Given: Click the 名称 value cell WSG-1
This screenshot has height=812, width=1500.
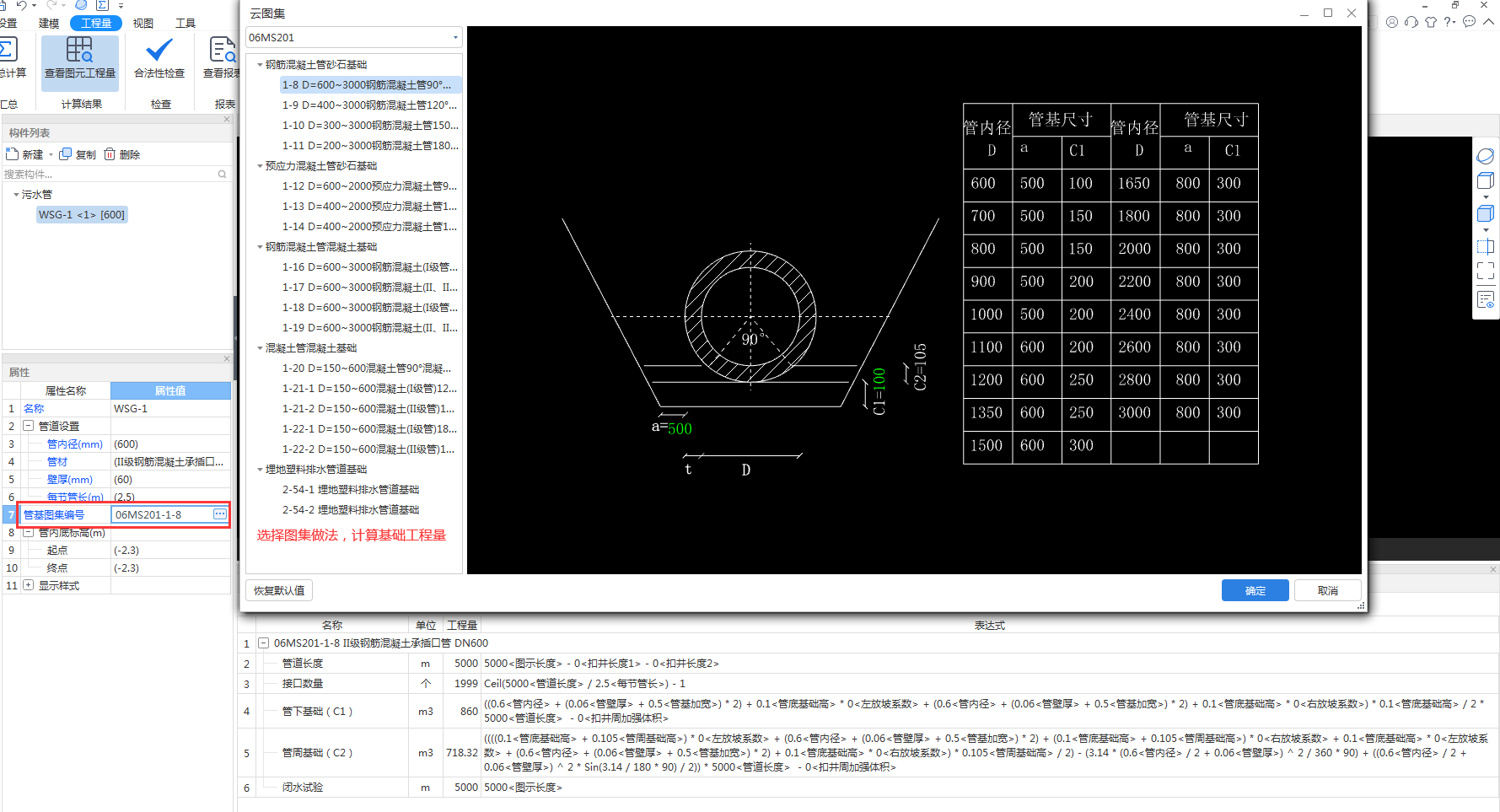Looking at the screenshot, I should (x=170, y=408).
